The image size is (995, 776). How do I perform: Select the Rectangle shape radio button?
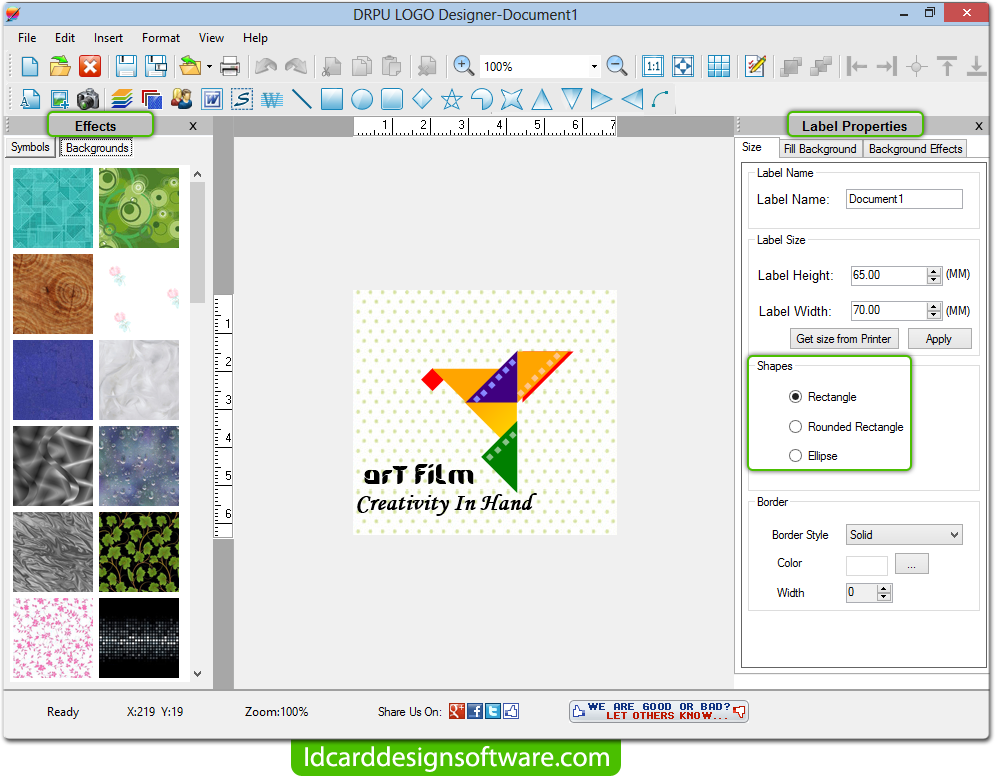[x=796, y=397]
